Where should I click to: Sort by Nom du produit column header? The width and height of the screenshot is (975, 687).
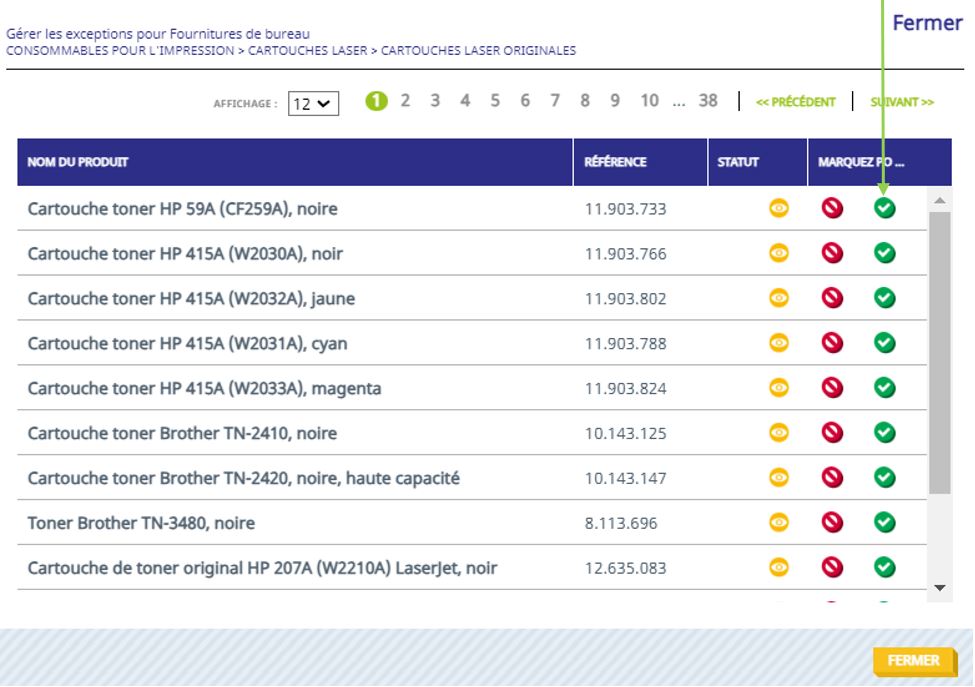coord(78,162)
